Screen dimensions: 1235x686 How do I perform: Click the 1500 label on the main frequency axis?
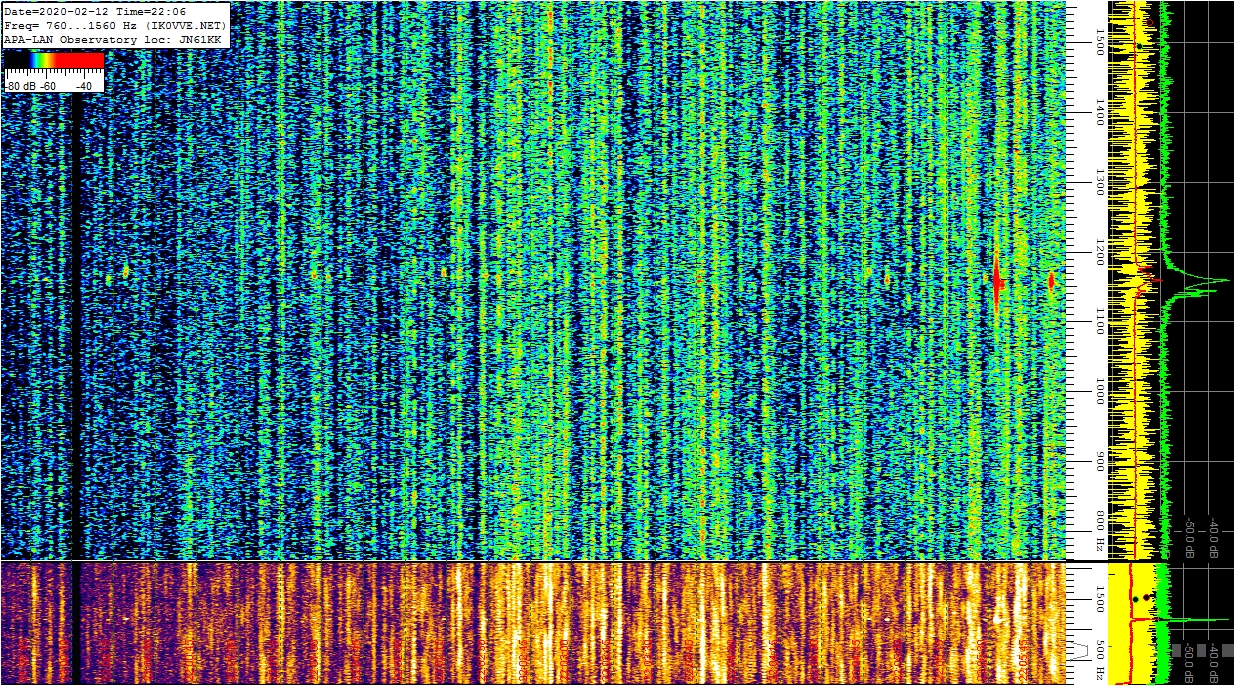pyautogui.click(x=1099, y=43)
